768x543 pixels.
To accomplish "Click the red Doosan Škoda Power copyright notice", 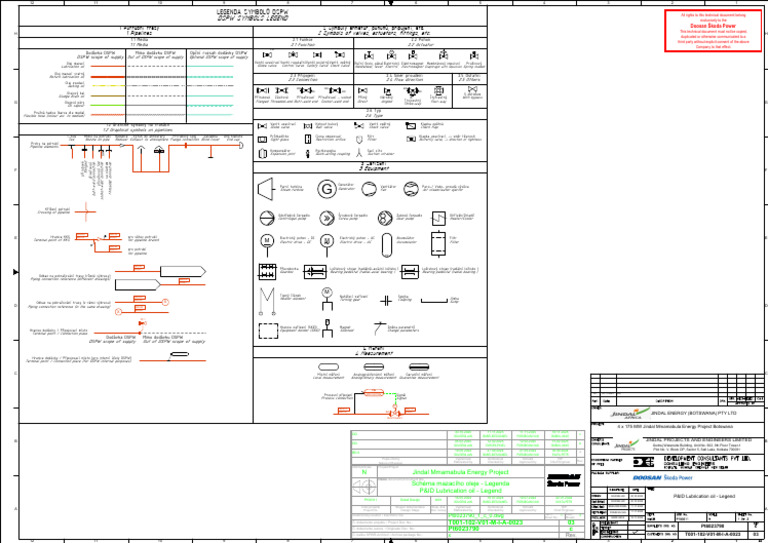I will tap(713, 30).
